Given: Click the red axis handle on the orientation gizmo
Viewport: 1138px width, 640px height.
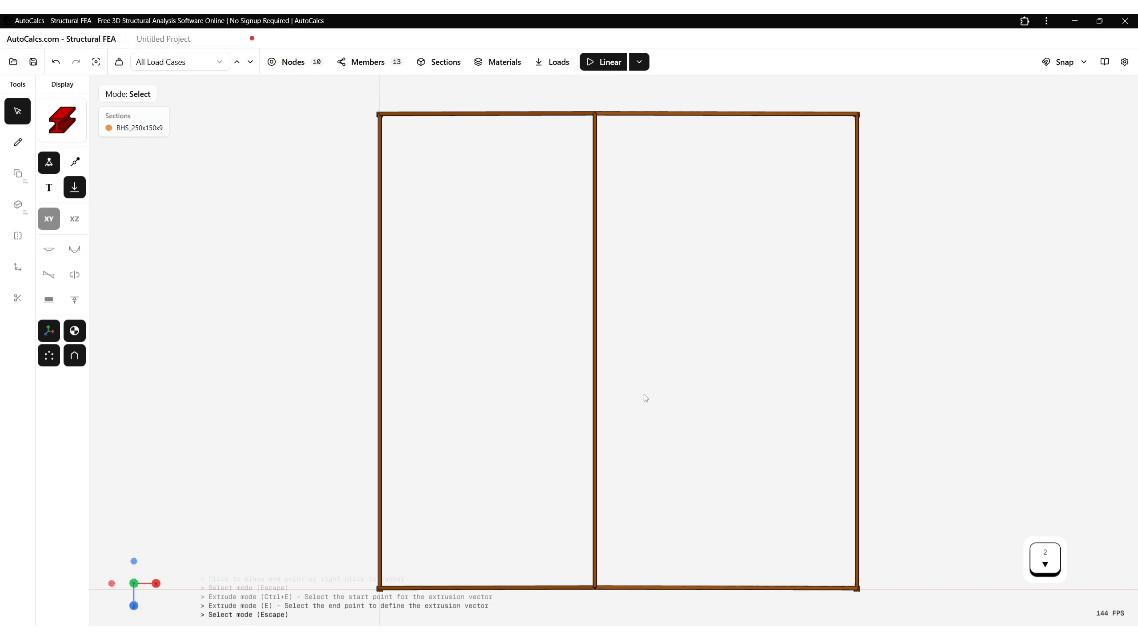Looking at the screenshot, I should point(156,583).
